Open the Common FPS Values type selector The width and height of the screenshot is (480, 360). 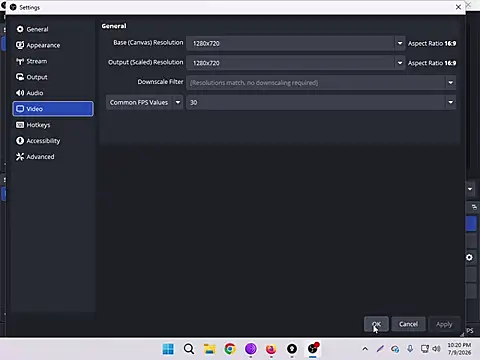pyautogui.click(x=144, y=102)
